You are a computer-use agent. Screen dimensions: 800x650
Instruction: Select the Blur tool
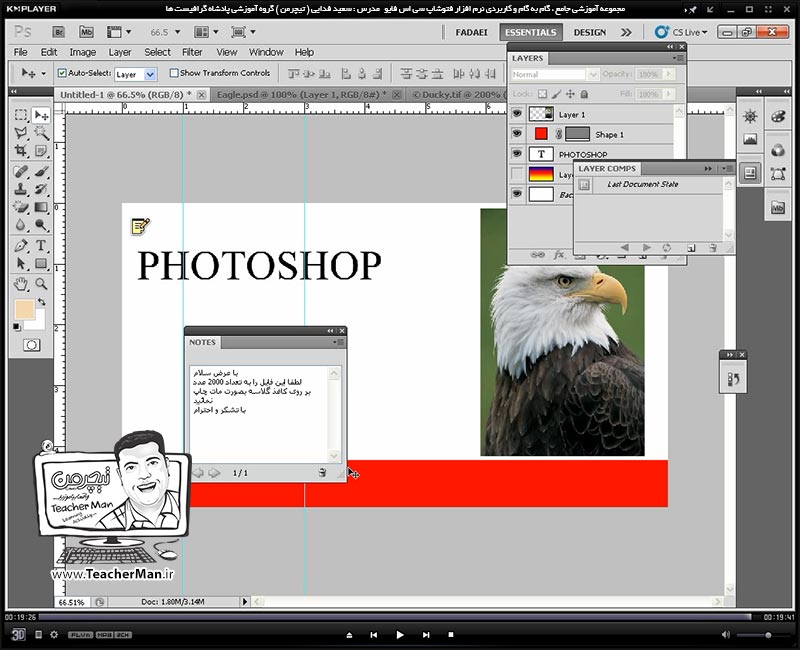click(x=21, y=225)
